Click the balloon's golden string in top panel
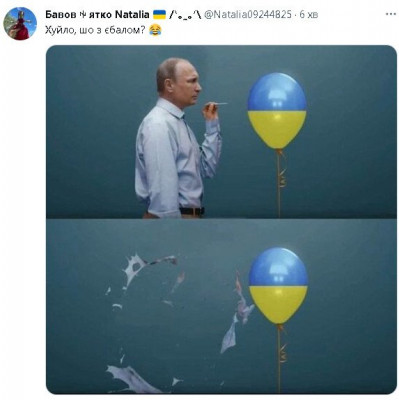399x400 pixels. point(280,183)
